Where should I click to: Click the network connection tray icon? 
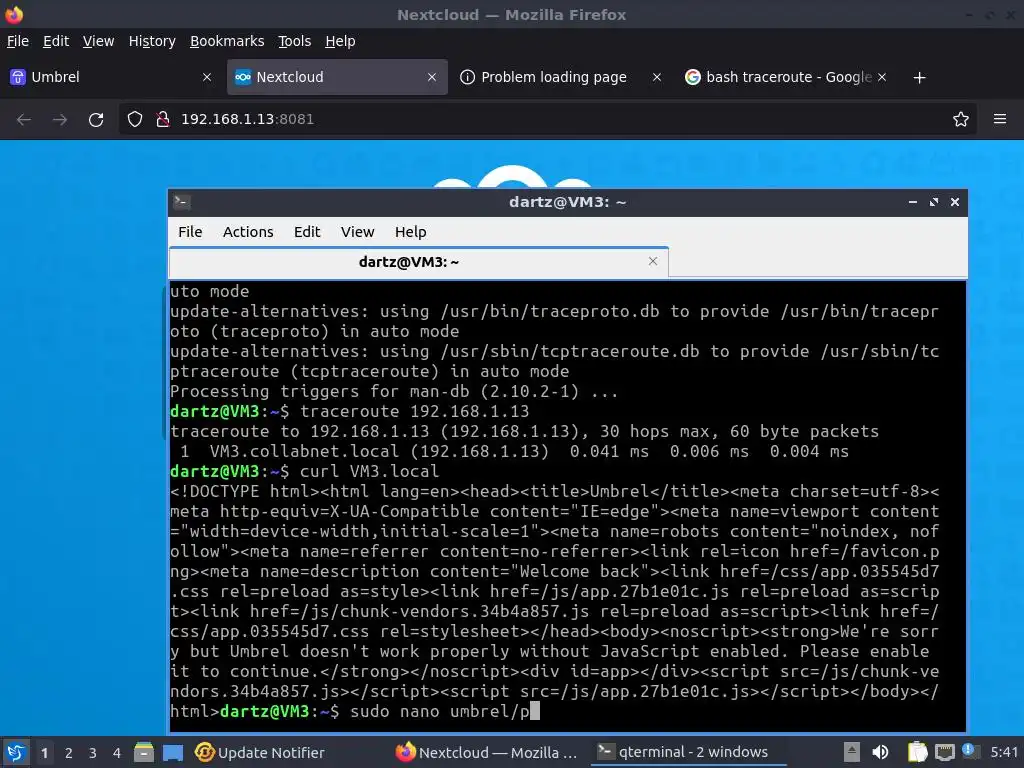944,752
